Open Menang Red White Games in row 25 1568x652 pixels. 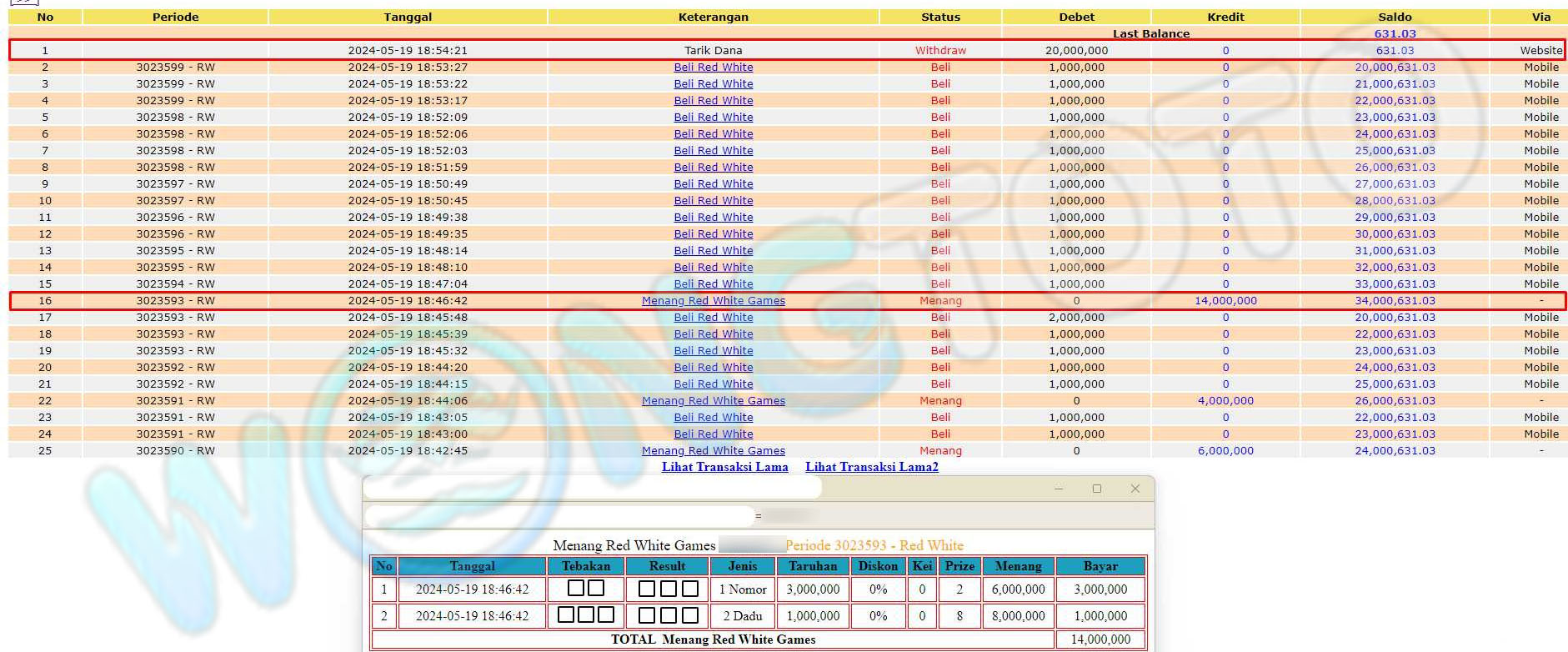coord(713,451)
